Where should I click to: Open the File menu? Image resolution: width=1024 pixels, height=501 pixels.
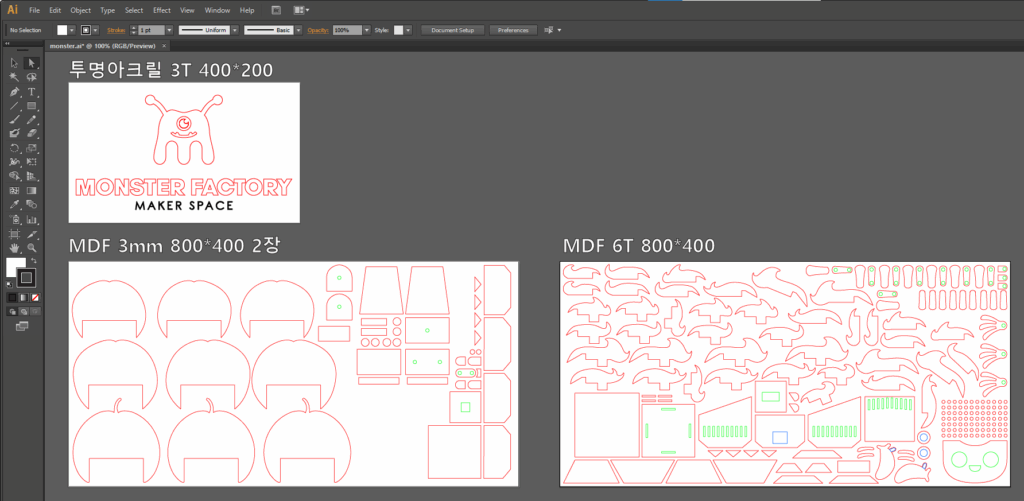(x=35, y=10)
